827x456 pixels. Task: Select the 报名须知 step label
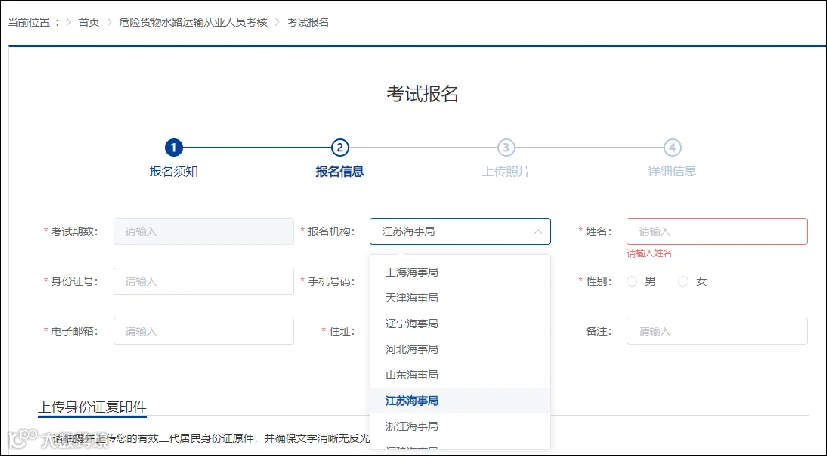coord(174,171)
